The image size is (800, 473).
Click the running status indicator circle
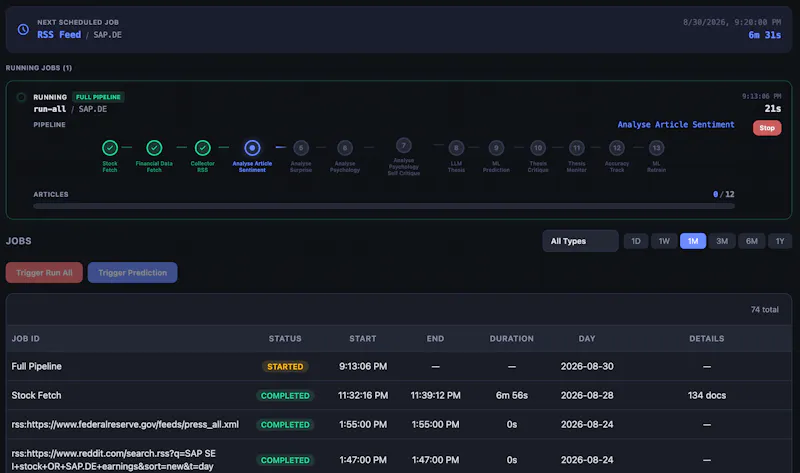pos(21,97)
